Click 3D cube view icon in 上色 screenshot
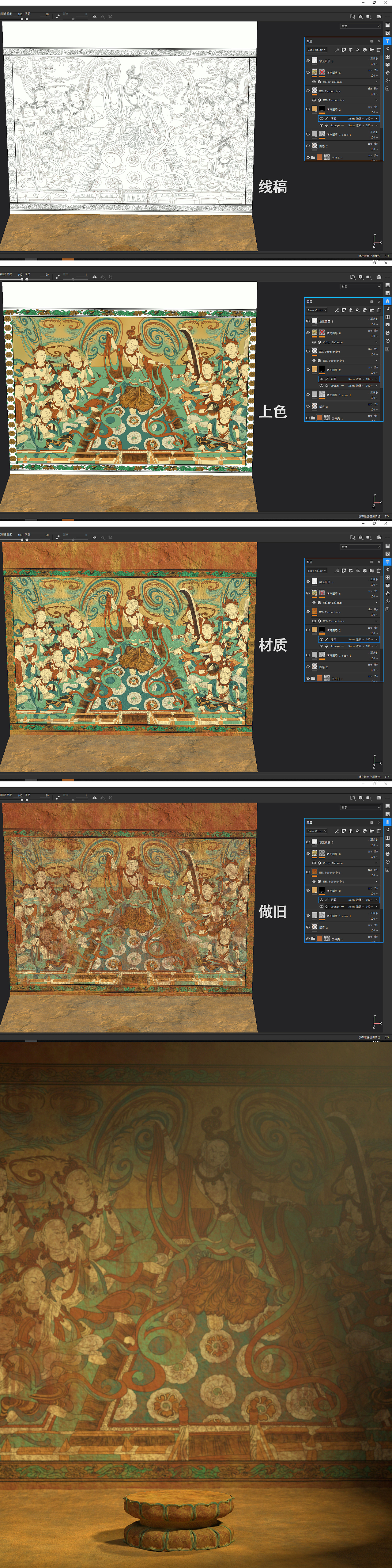Image resolution: width=392 pixels, height=1568 pixels. (360, 277)
